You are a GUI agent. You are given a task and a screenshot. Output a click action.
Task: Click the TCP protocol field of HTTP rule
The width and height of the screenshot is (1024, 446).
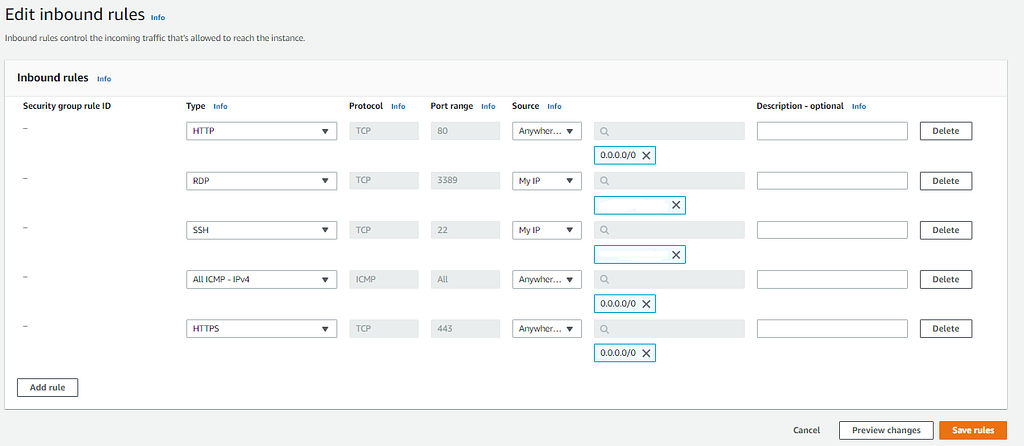[x=384, y=131]
